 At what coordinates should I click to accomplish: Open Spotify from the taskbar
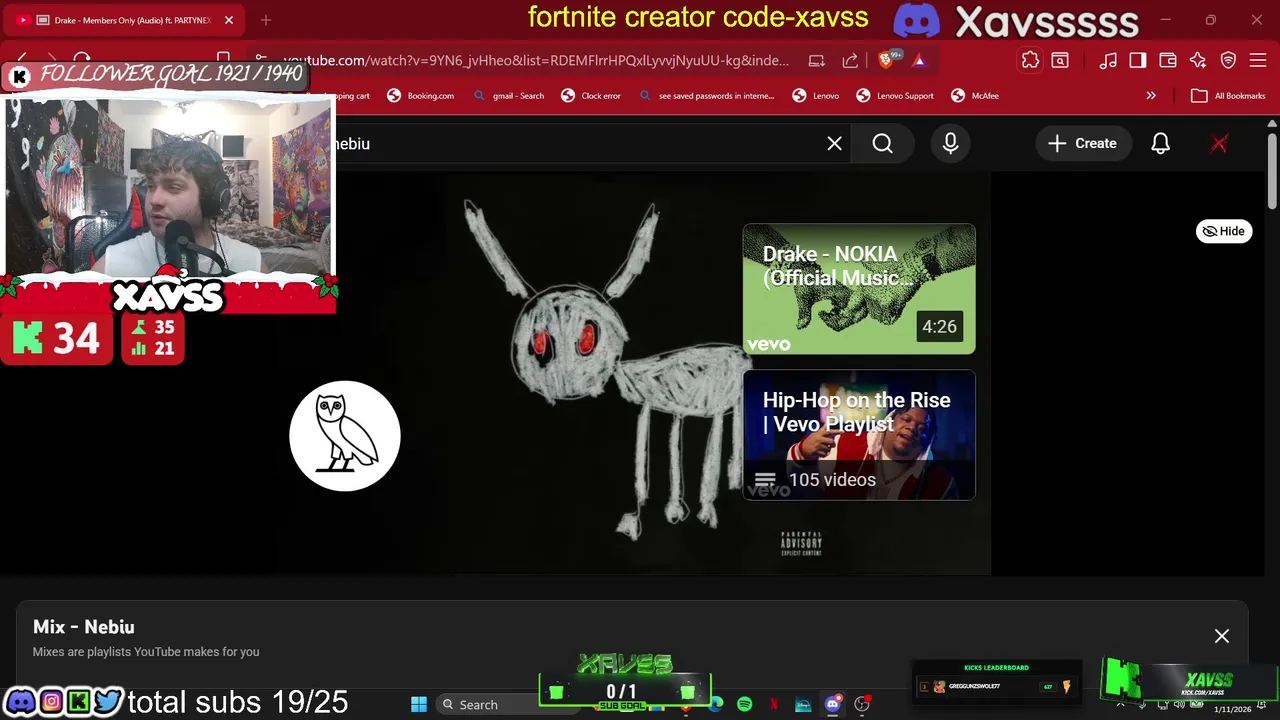point(745,704)
